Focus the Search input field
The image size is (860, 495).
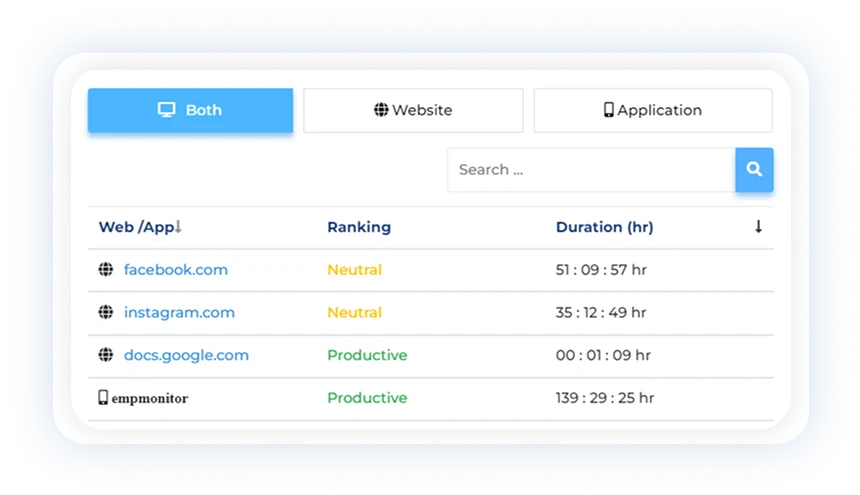coord(590,170)
